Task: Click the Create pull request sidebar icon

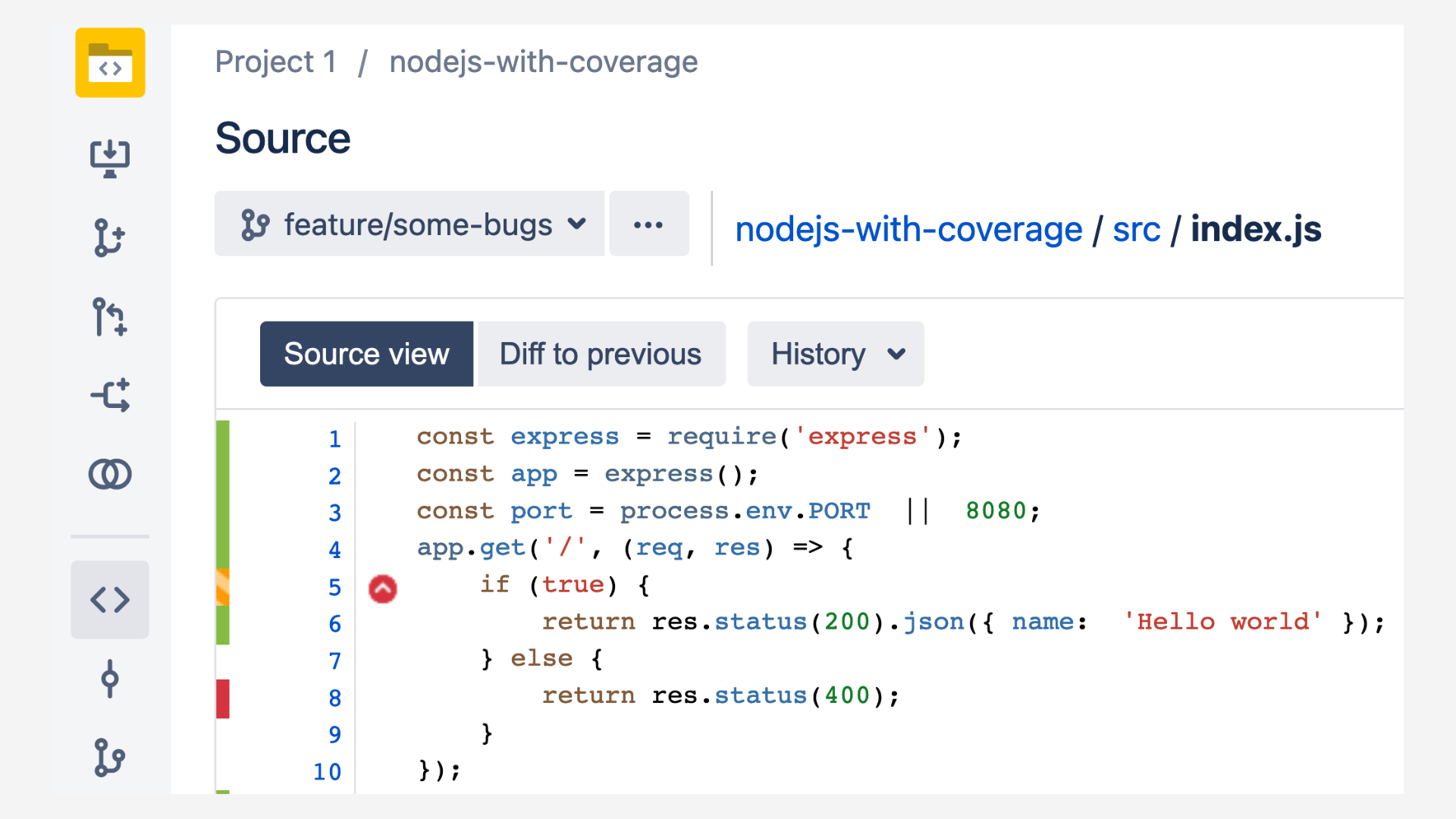Action: click(x=110, y=317)
